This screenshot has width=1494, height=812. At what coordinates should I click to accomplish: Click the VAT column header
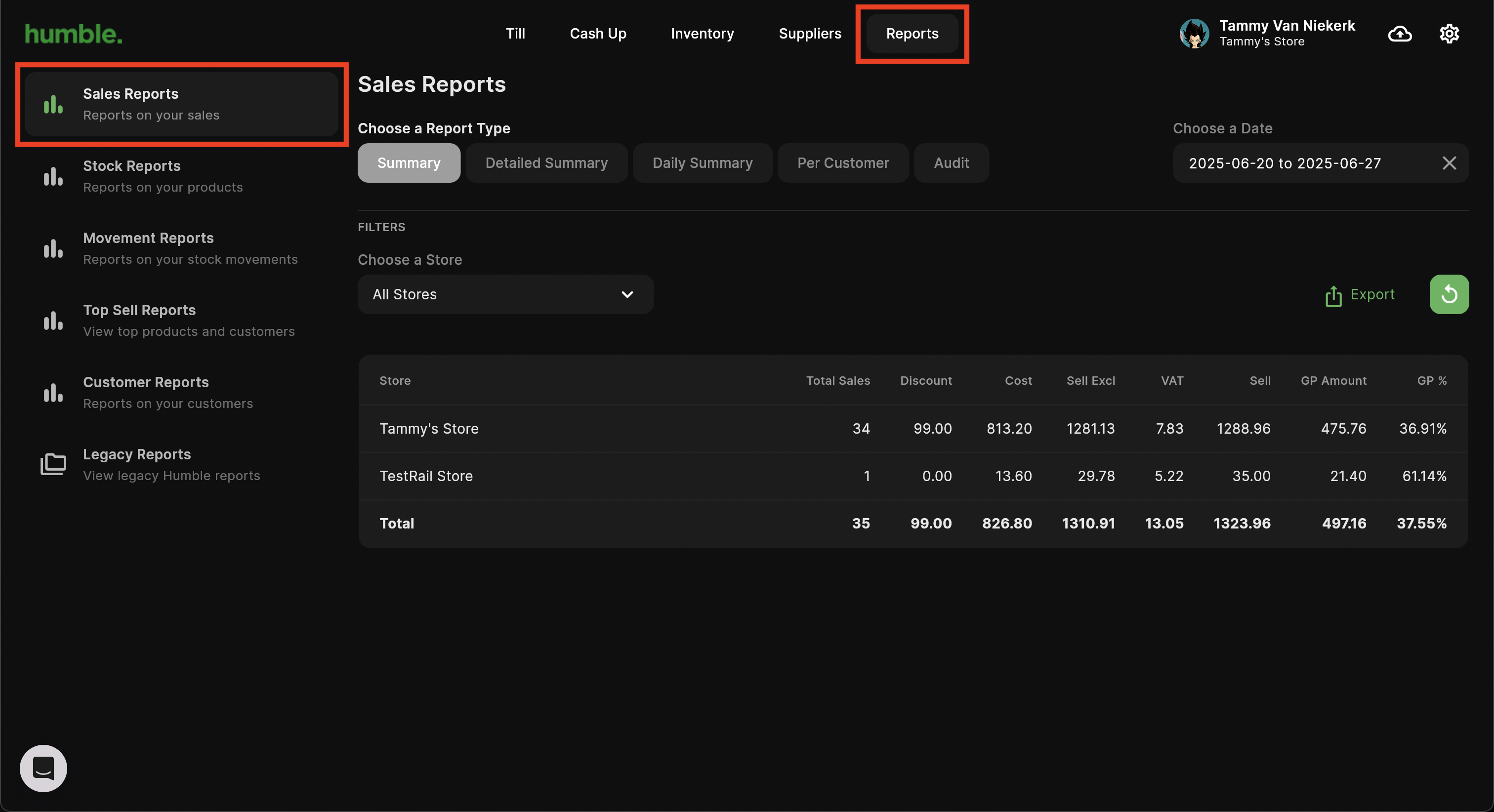[x=1171, y=380]
